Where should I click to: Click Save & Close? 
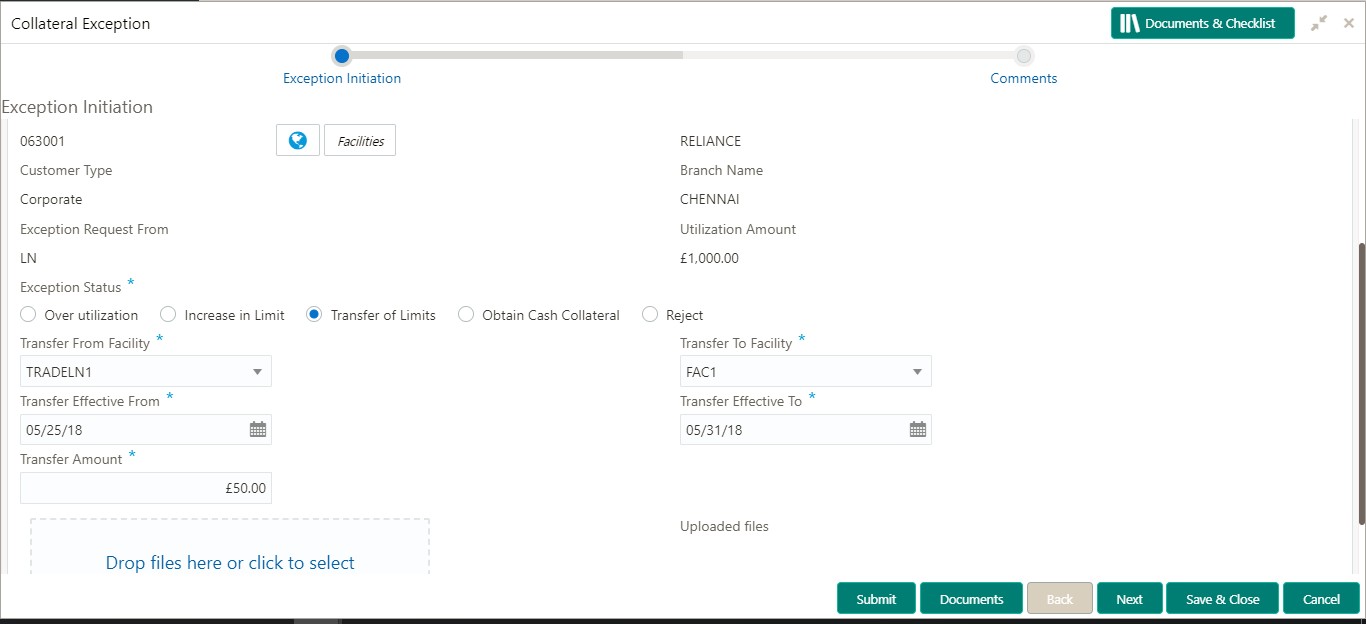click(x=1222, y=598)
